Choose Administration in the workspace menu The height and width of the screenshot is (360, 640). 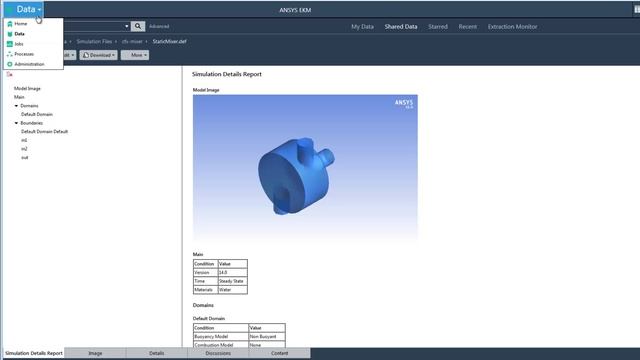[x=29, y=64]
